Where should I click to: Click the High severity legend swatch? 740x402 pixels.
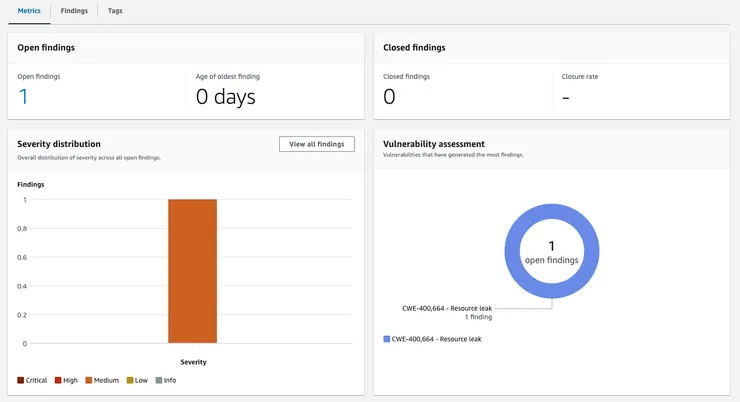(60, 380)
